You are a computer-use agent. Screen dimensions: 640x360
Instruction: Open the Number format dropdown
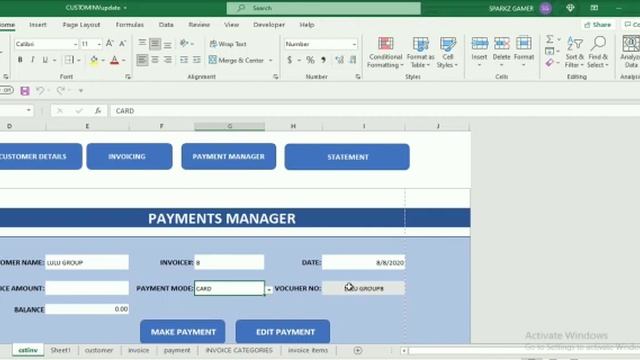coord(354,44)
